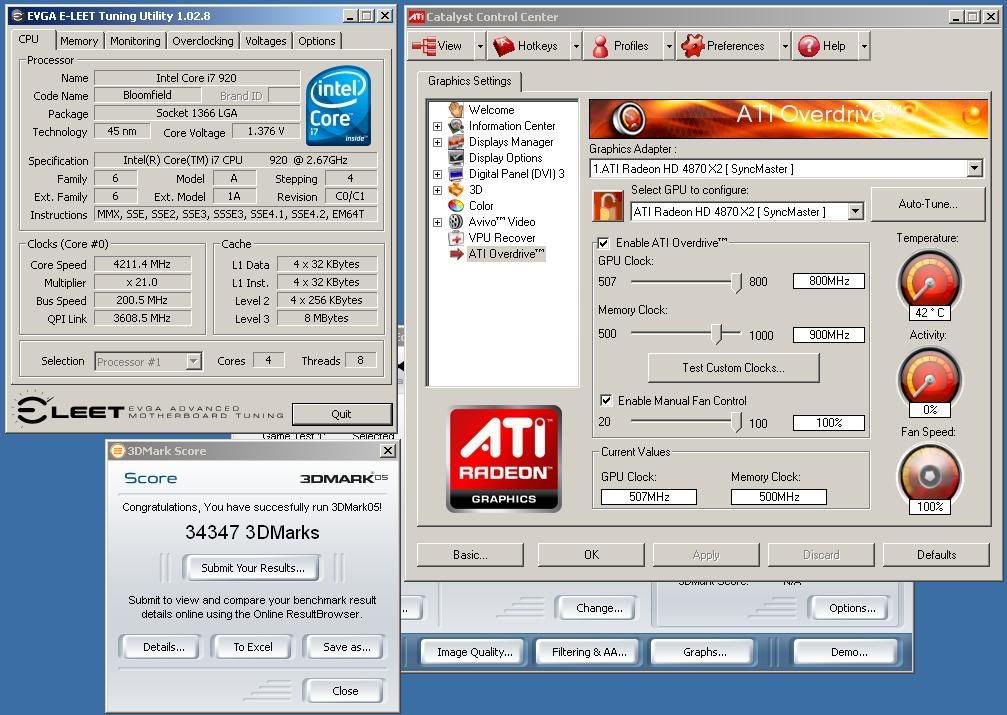Click the Display Options tree icon
This screenshot has height=715, width=1007.
[x=456, y=158]
